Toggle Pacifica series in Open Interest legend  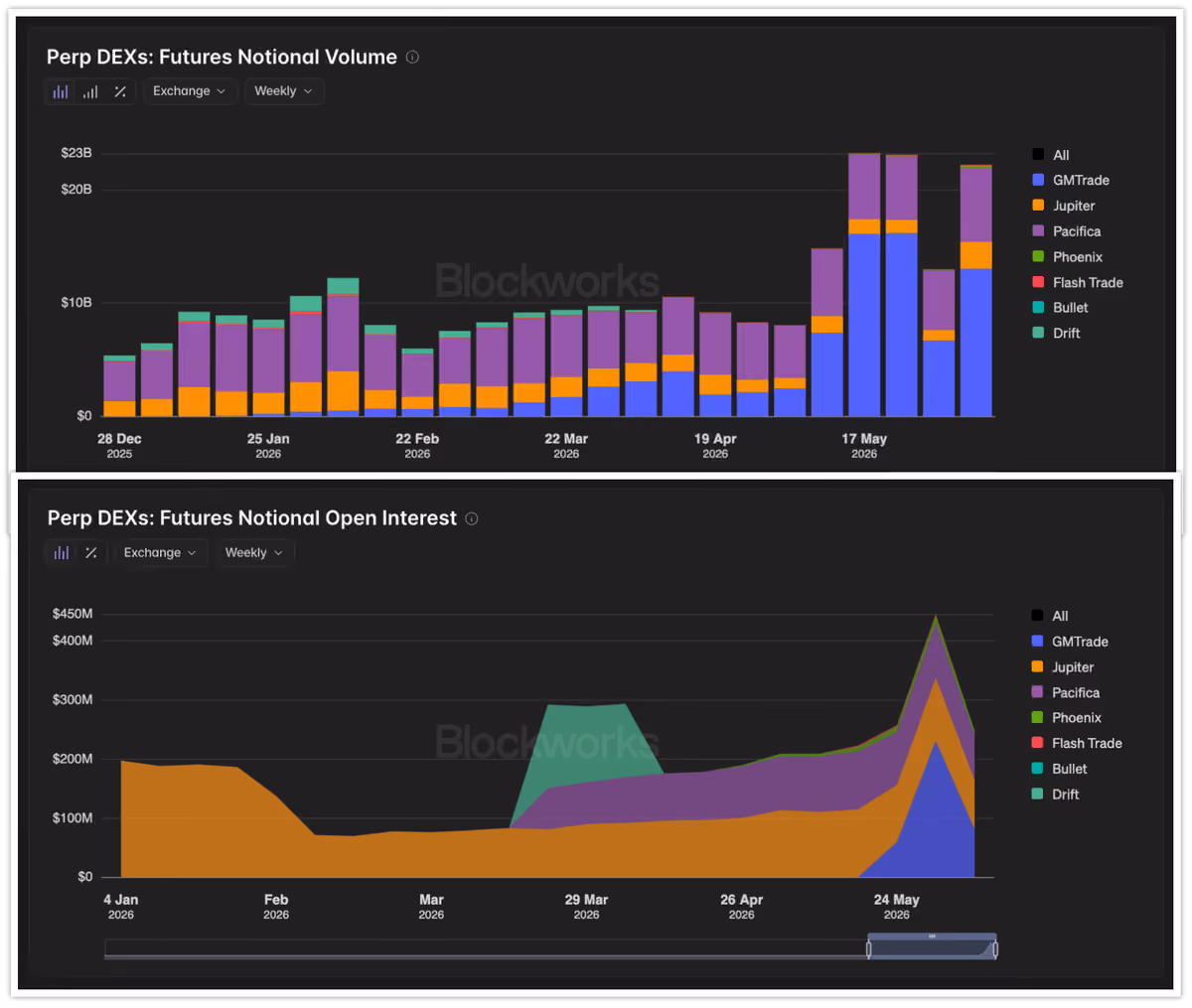[x=1065, y=693]
